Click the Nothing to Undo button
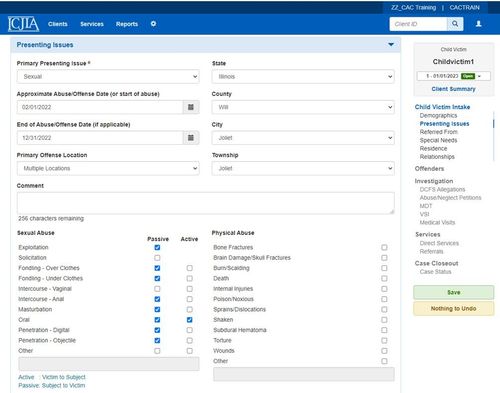 click(x=454, y=308)
